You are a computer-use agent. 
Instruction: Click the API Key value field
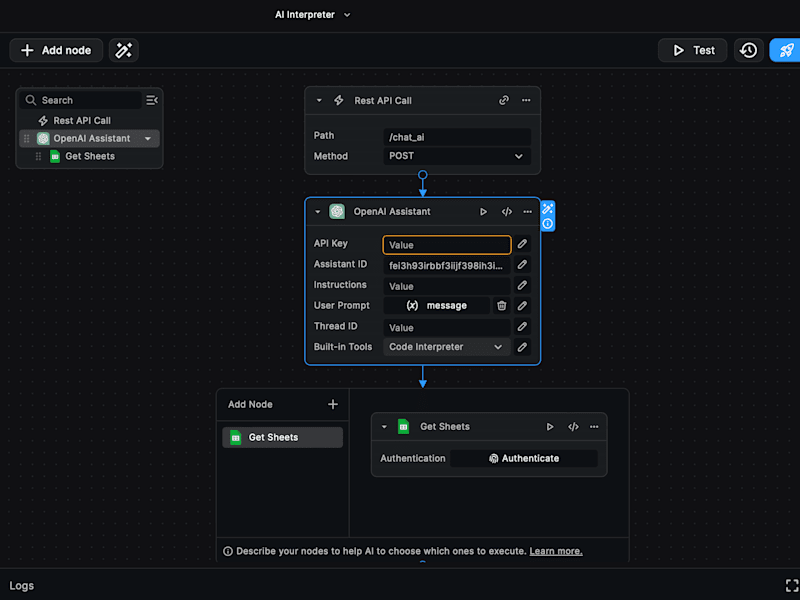[446, 245]
